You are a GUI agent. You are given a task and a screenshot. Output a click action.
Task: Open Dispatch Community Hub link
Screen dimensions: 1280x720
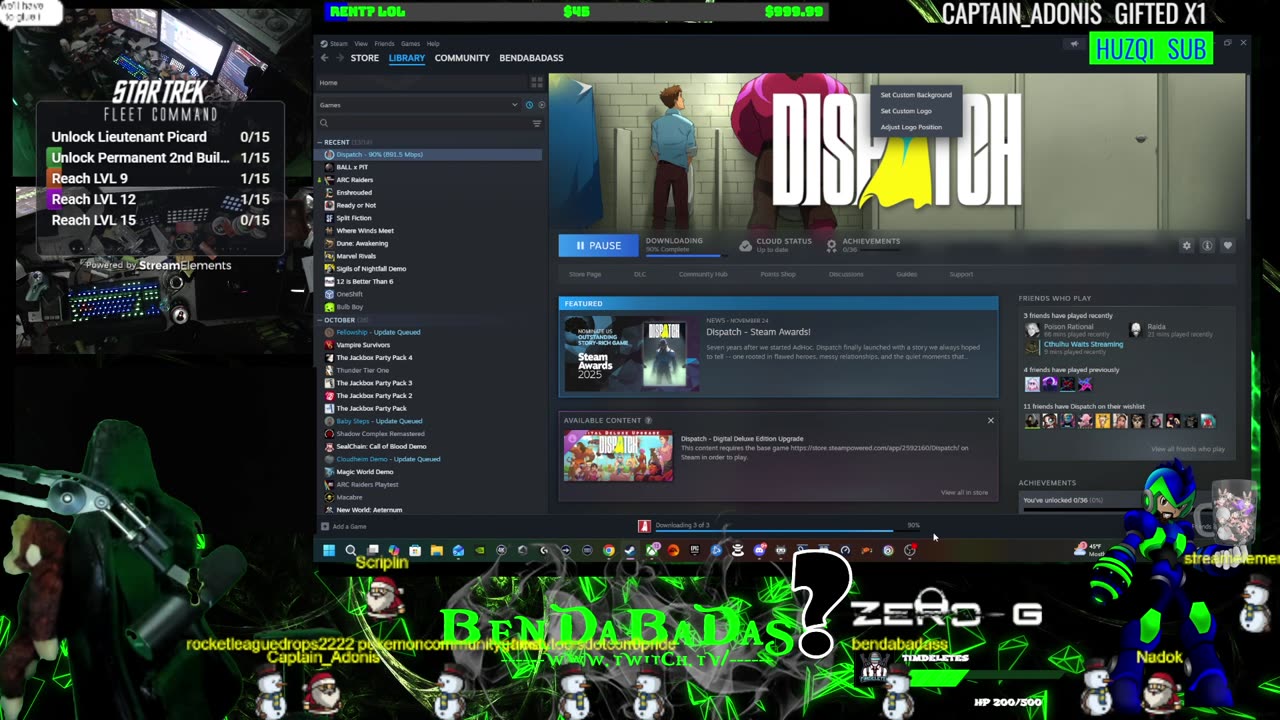703,274
